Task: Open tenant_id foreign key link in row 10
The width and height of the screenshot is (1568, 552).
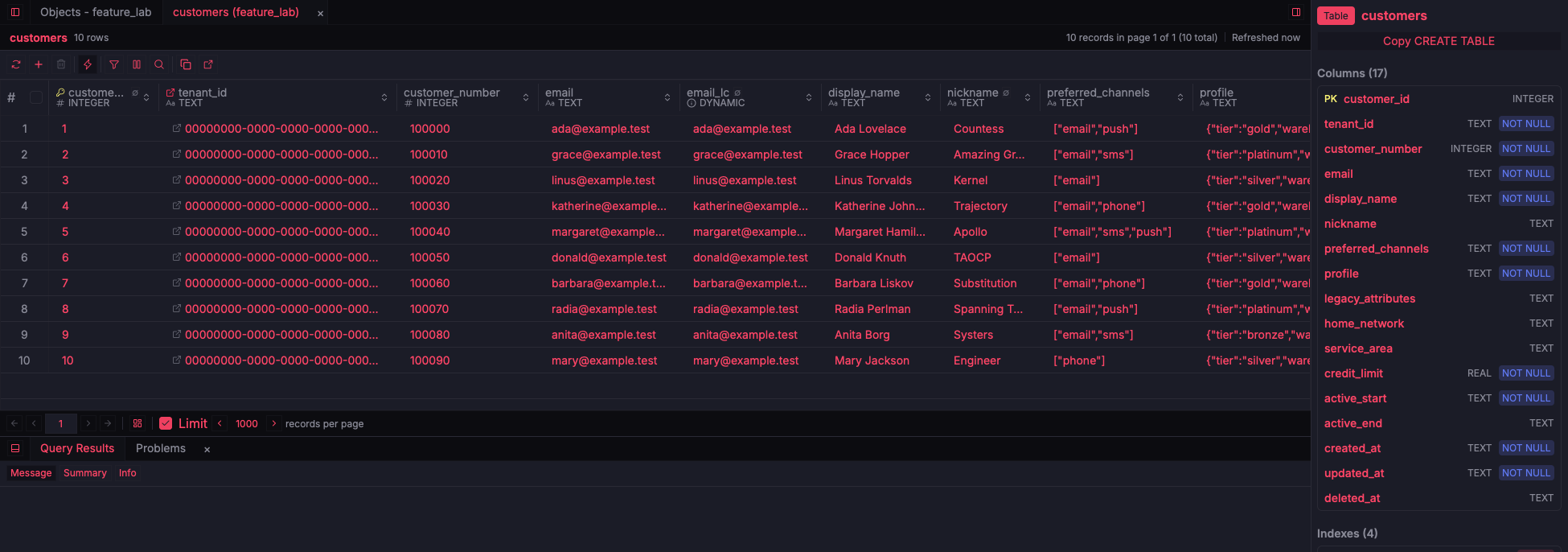Action: pyautogui.click(x=176, y=360)
